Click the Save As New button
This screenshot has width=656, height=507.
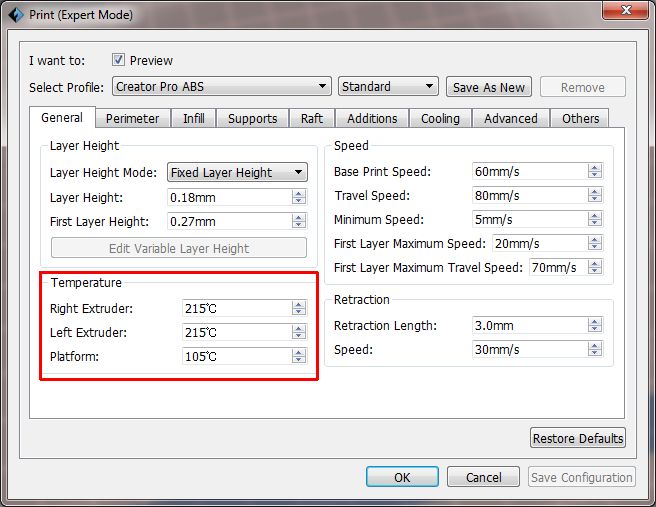tap(489, 87)
